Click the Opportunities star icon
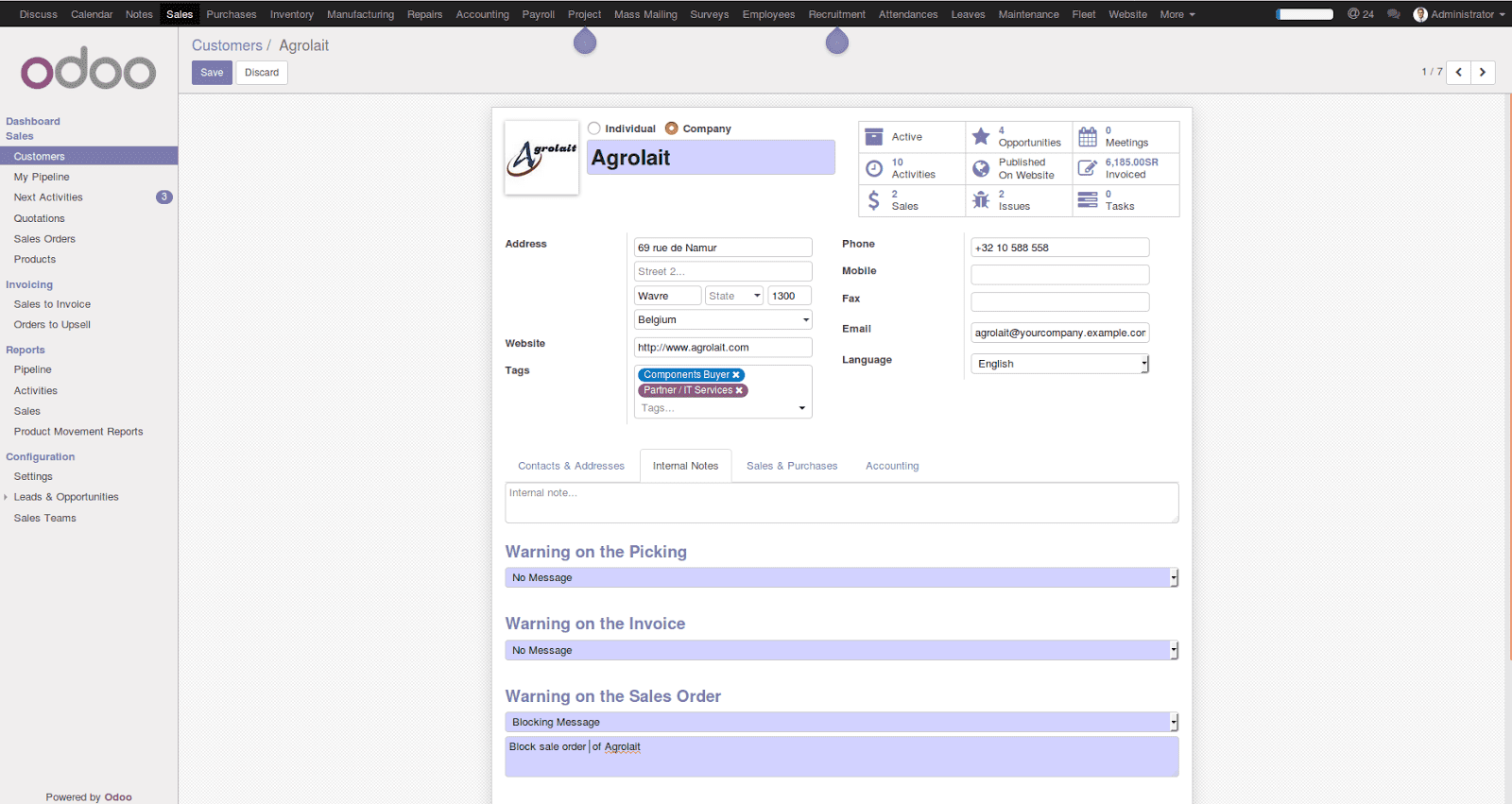The height and width of the screenshot is (804, 1512). pyautogui.click(x=981, y=137)
